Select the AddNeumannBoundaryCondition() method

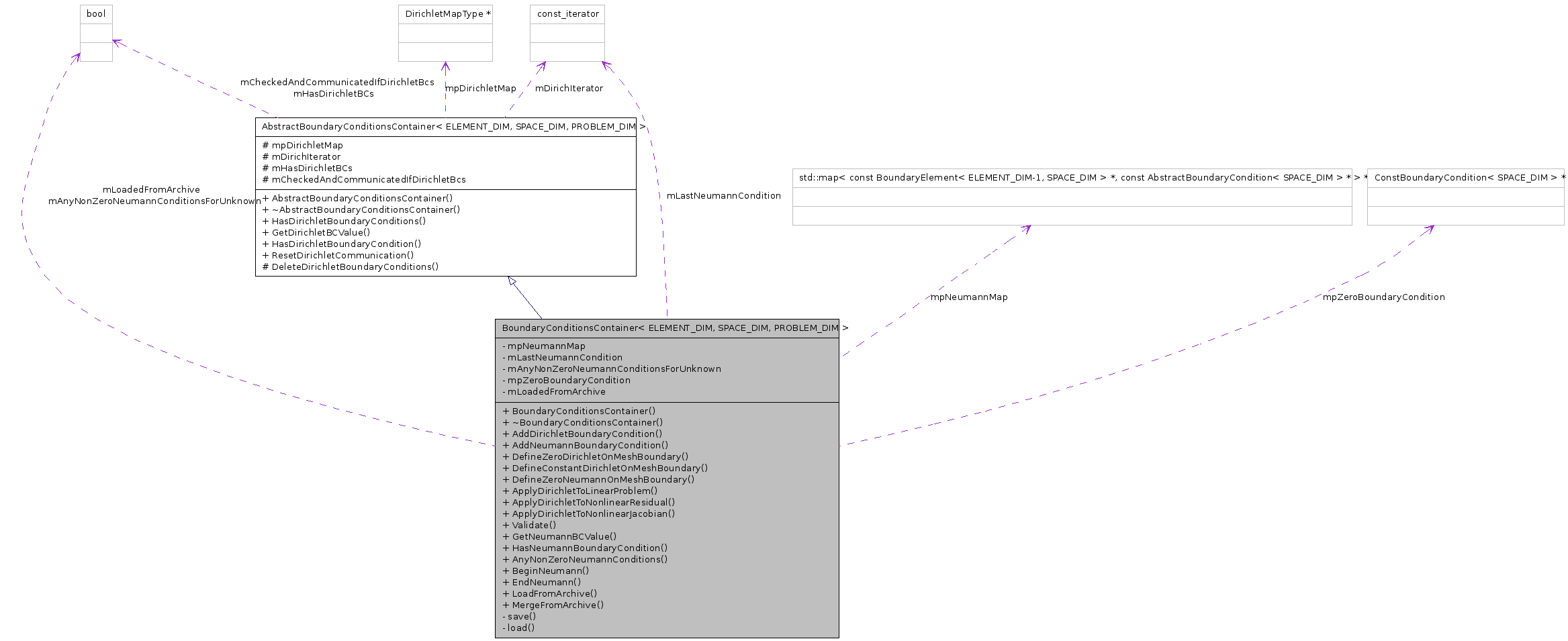point(586,446)
